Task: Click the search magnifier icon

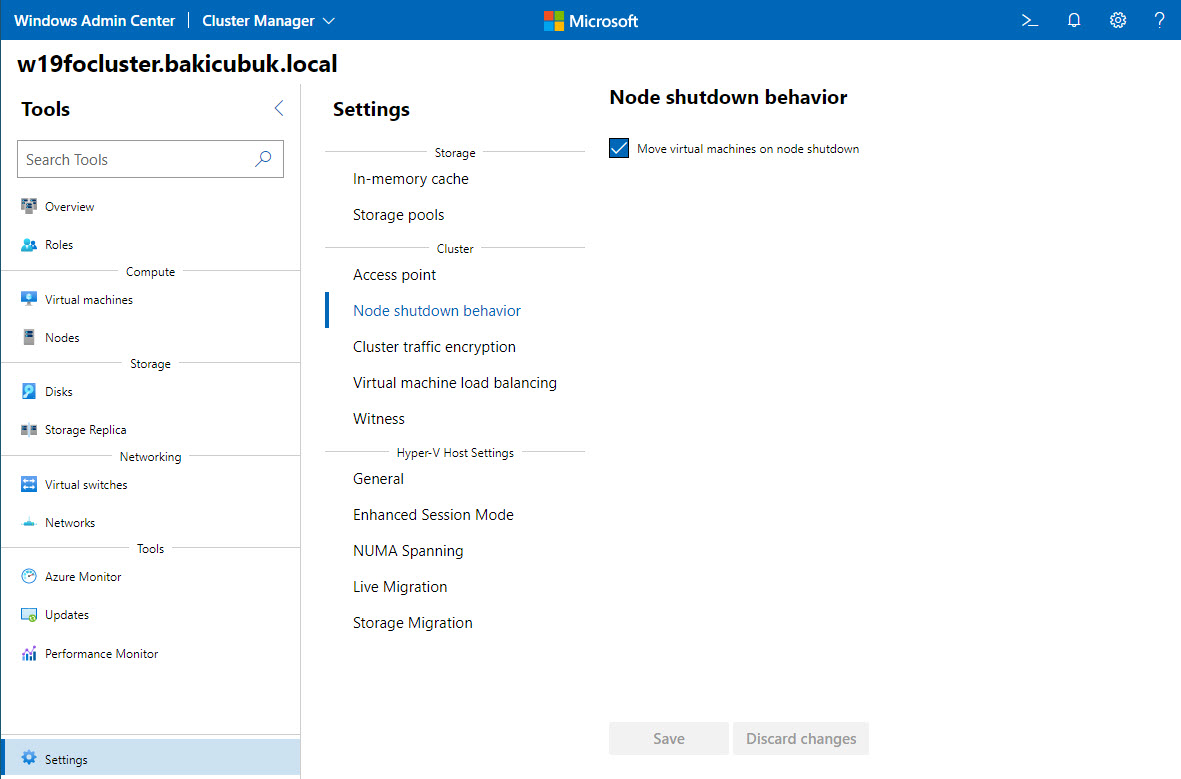Action: (x=263, y=159)
